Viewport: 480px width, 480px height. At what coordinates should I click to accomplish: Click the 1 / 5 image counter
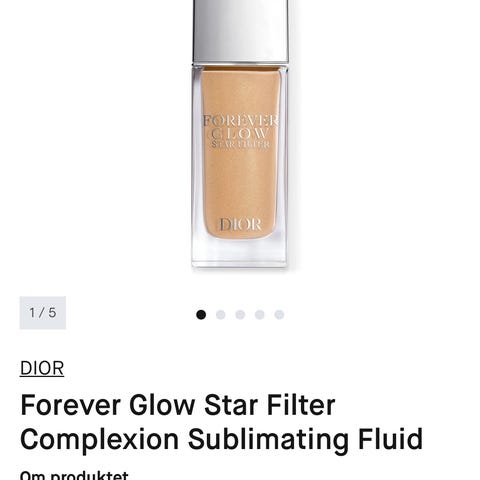43,313
